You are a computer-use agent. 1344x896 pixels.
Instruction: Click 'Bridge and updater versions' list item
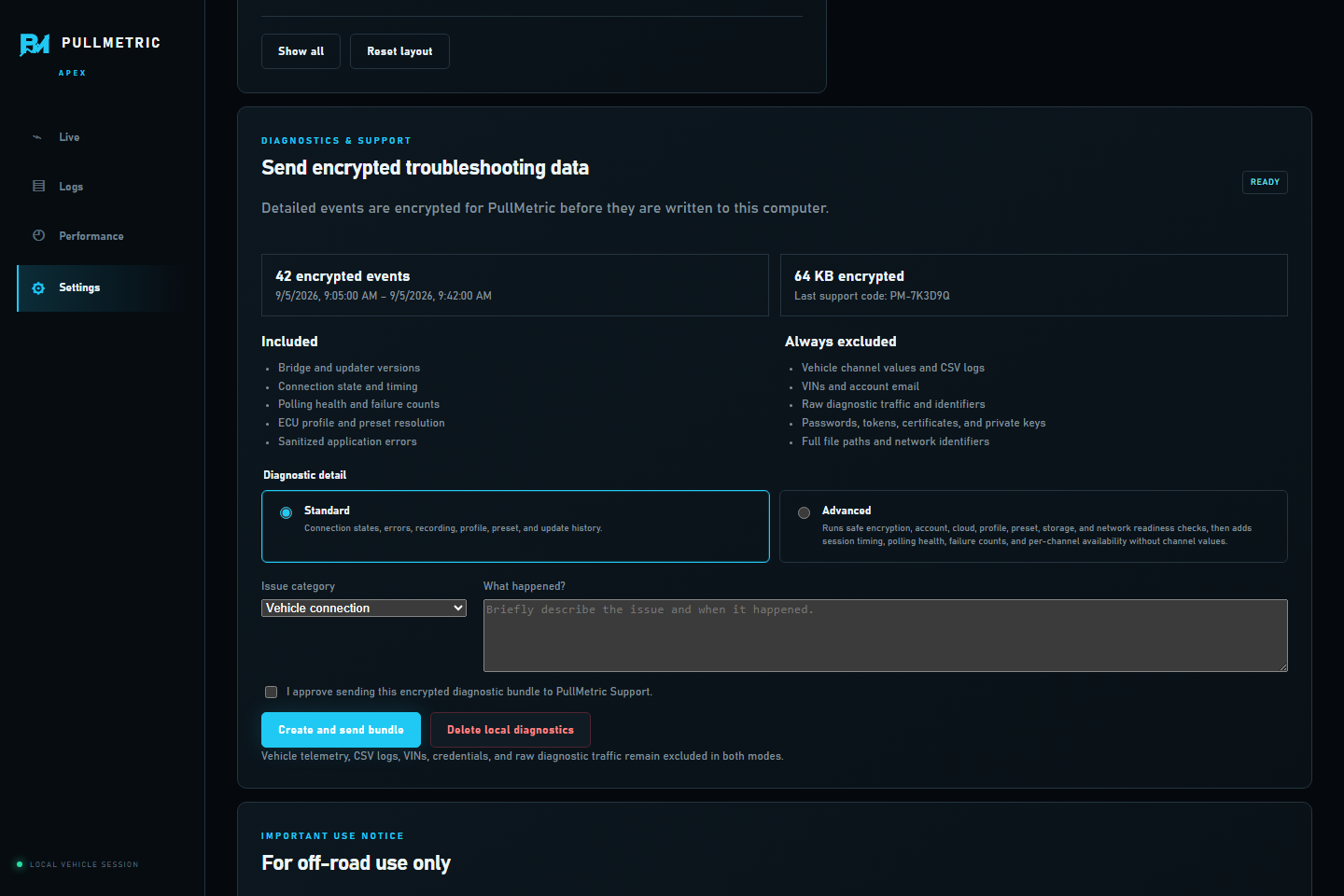click(349, 368)
